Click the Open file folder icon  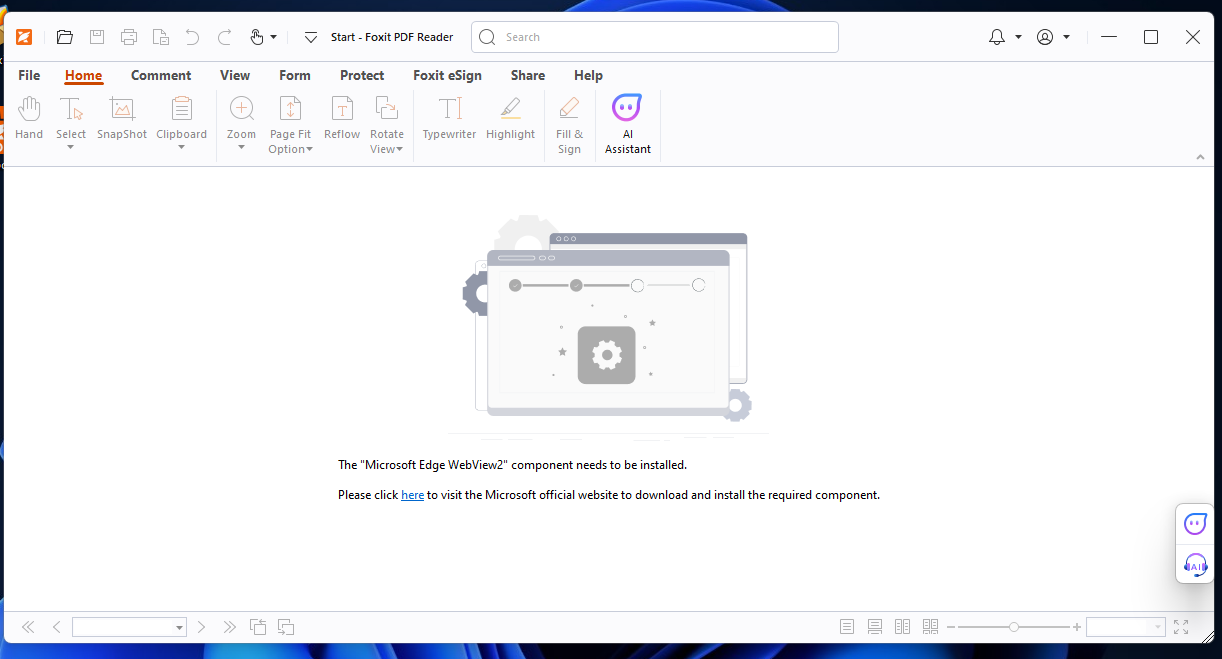point(65,37)
